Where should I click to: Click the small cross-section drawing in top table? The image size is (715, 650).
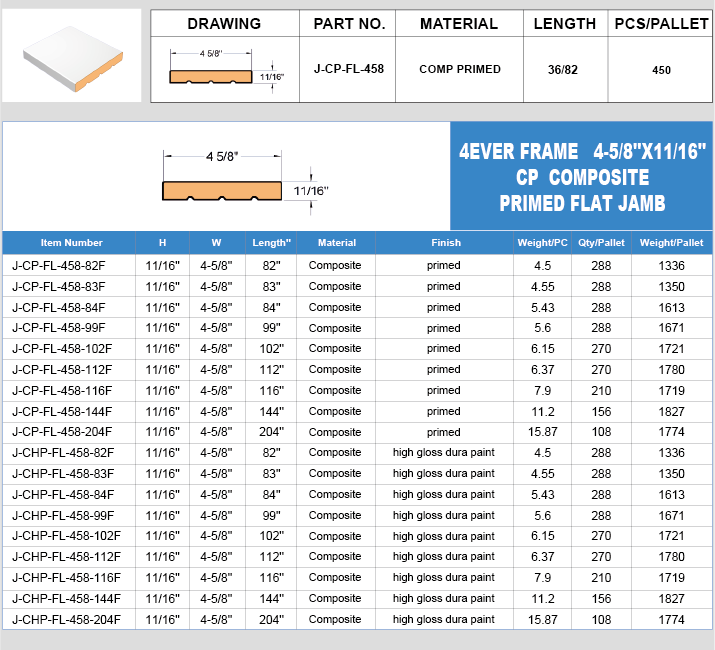[227, 70]
